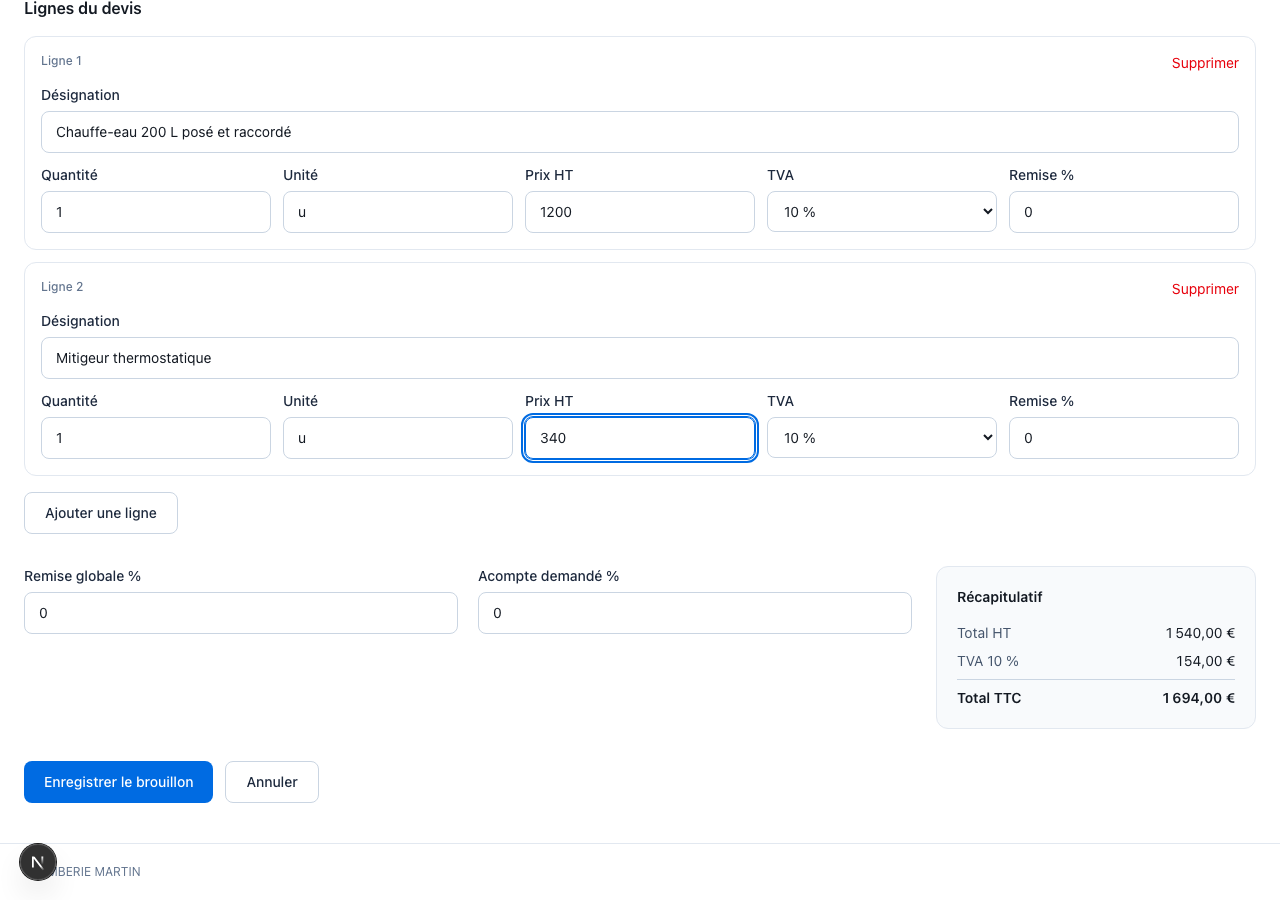Focus the Quantité field of Ligne 2
Screen dimensions: 1280x900
156,438
